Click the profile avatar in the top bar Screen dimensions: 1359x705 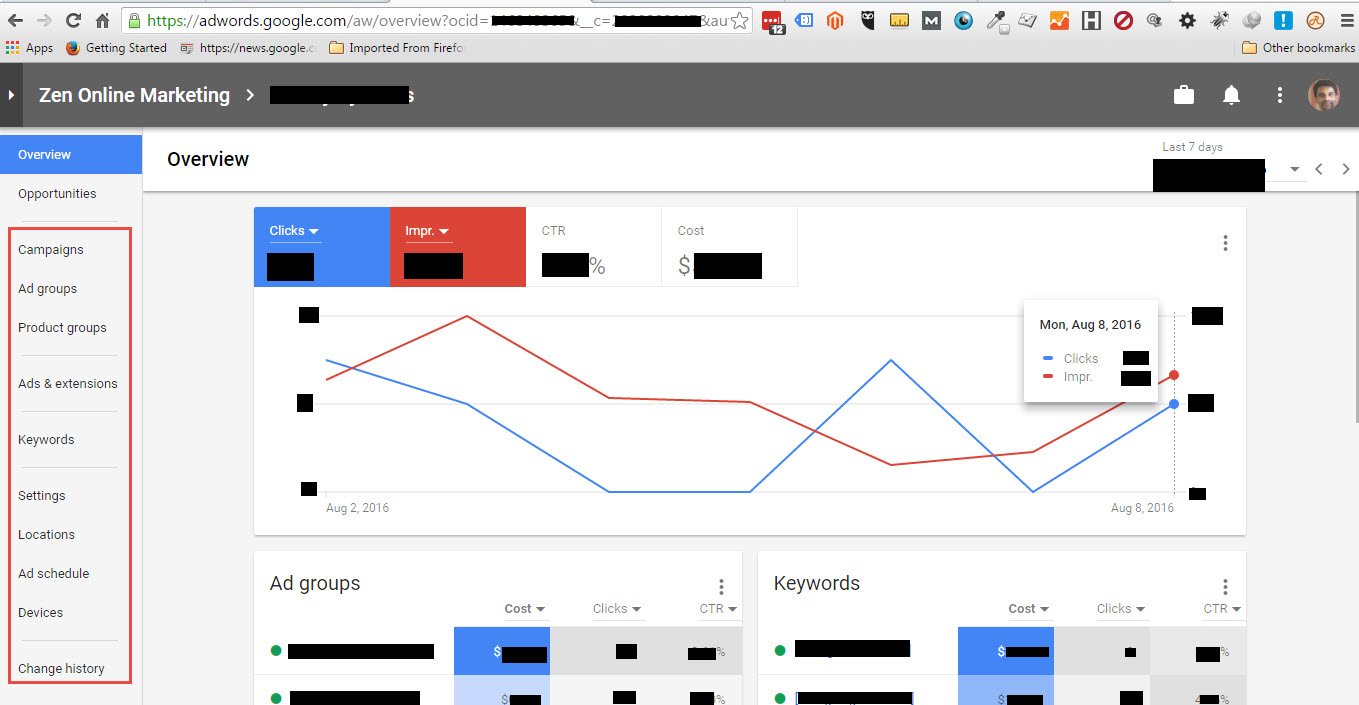1324,94
